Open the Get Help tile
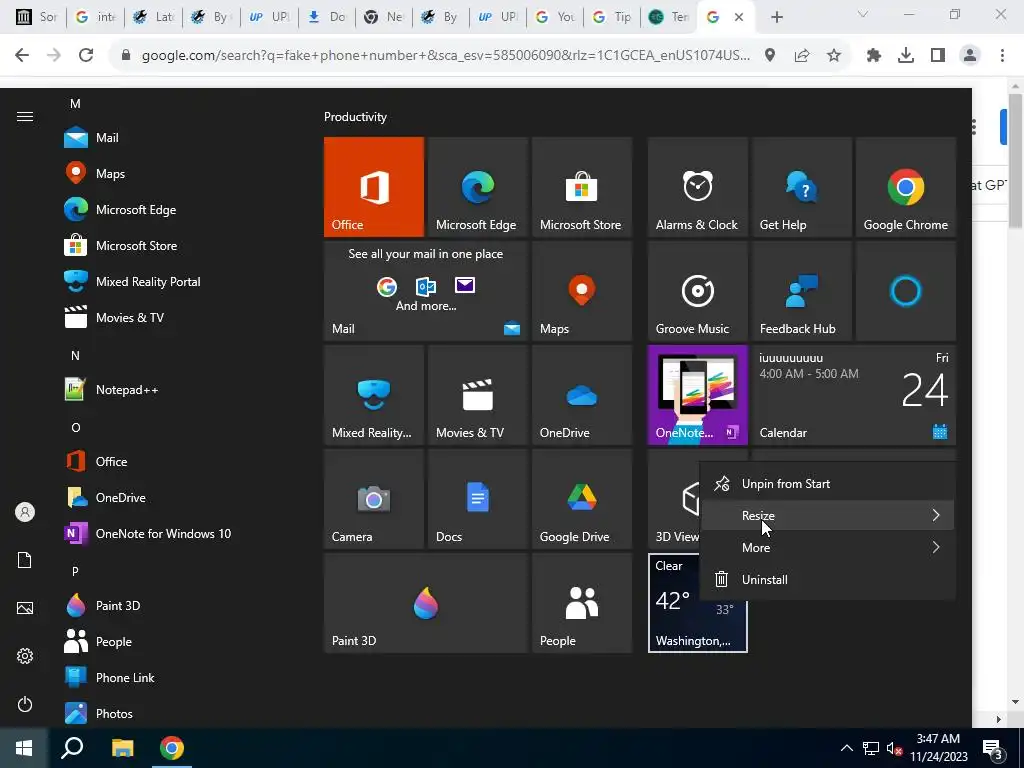This screenshot has width=1024, height=768. pos(801,187)
